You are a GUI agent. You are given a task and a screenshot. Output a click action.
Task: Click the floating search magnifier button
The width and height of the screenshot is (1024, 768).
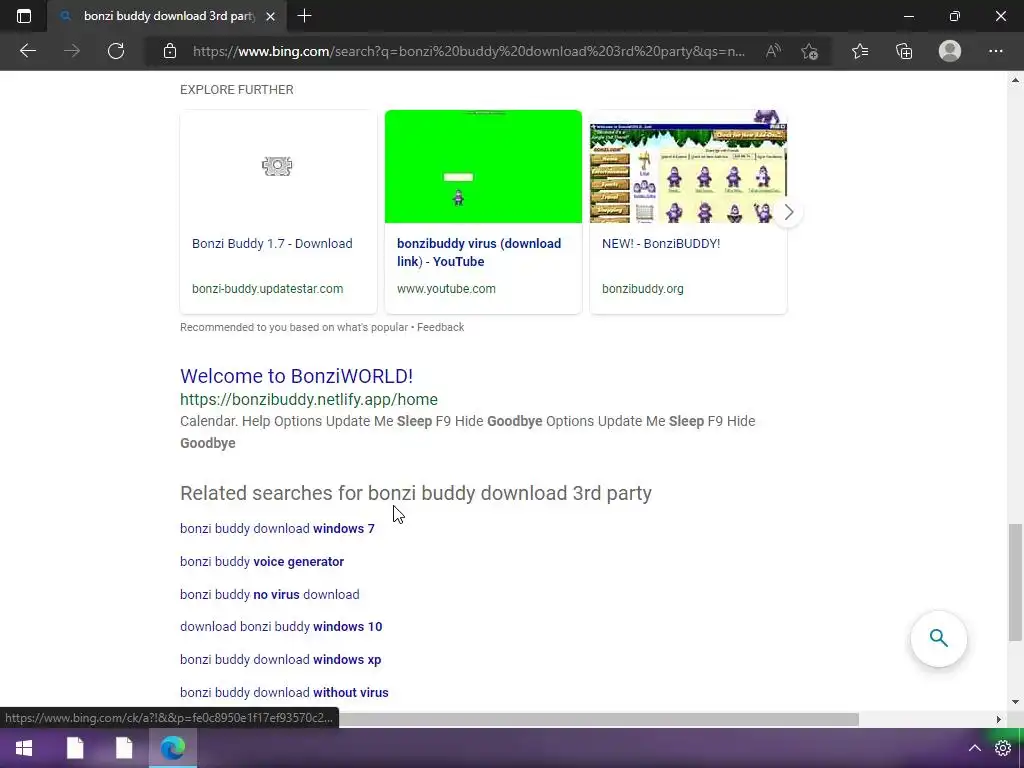click(938, 638)
